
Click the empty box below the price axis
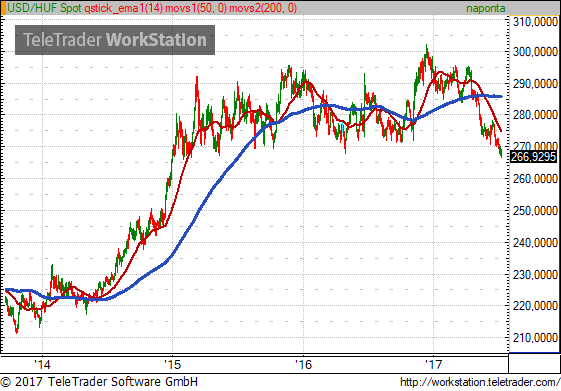534,363
